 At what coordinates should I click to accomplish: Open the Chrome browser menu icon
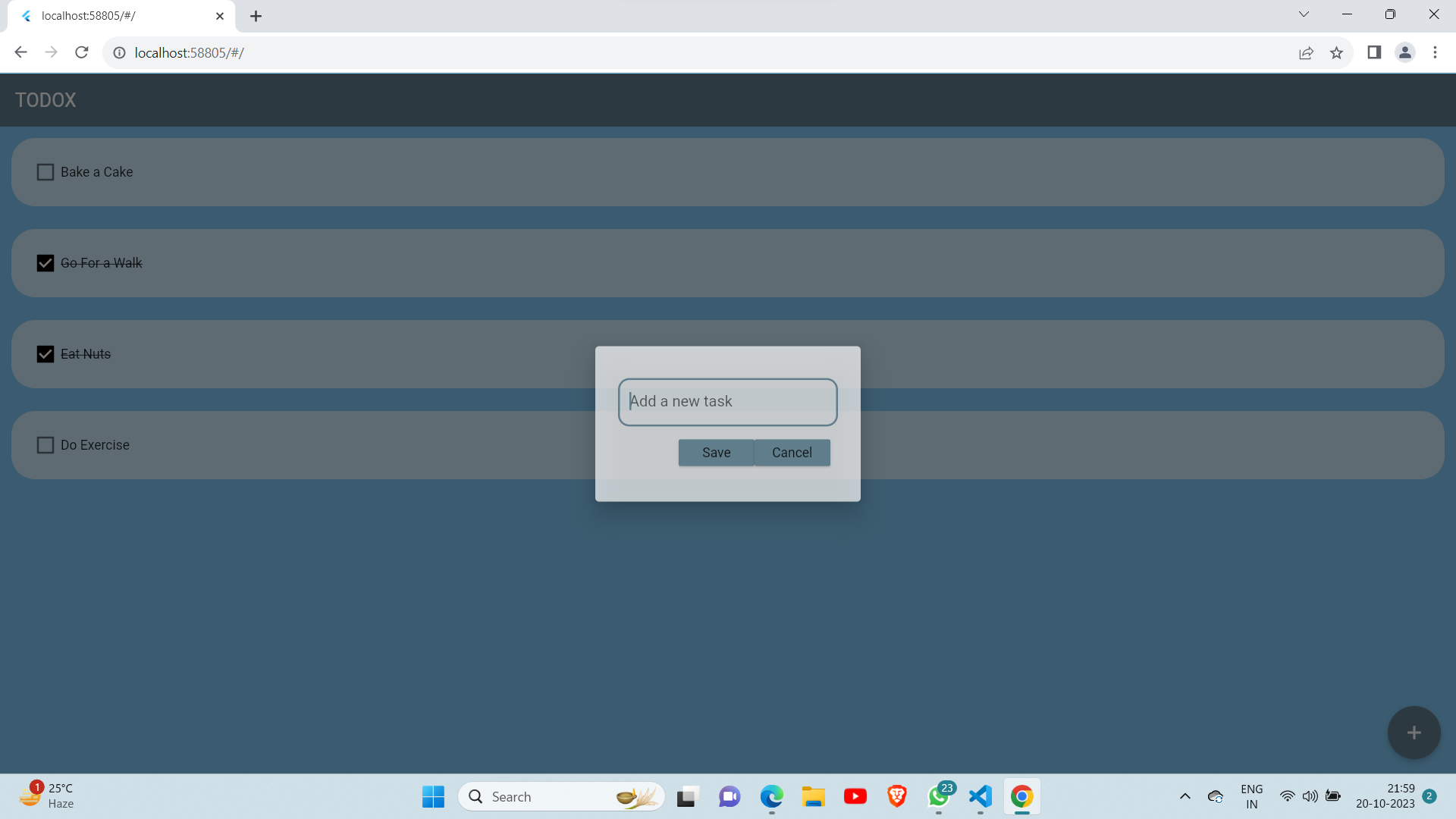(x=1435, y=52)
